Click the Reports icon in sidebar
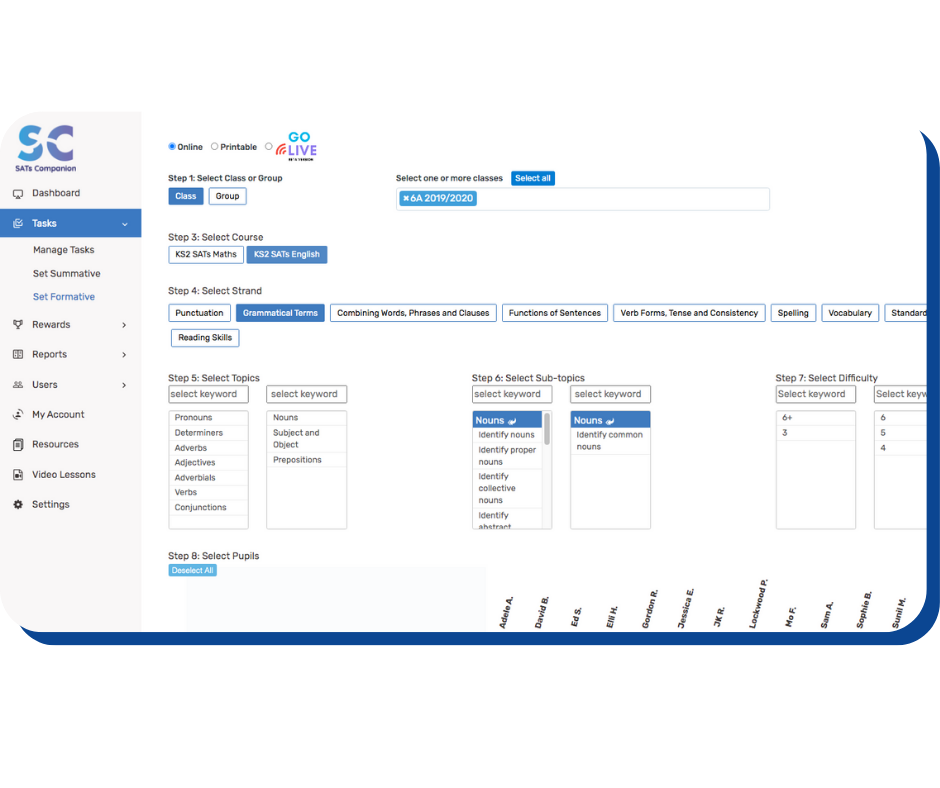Screen dimensions: 940x788 pyautogui.click(x=18, y=354)
